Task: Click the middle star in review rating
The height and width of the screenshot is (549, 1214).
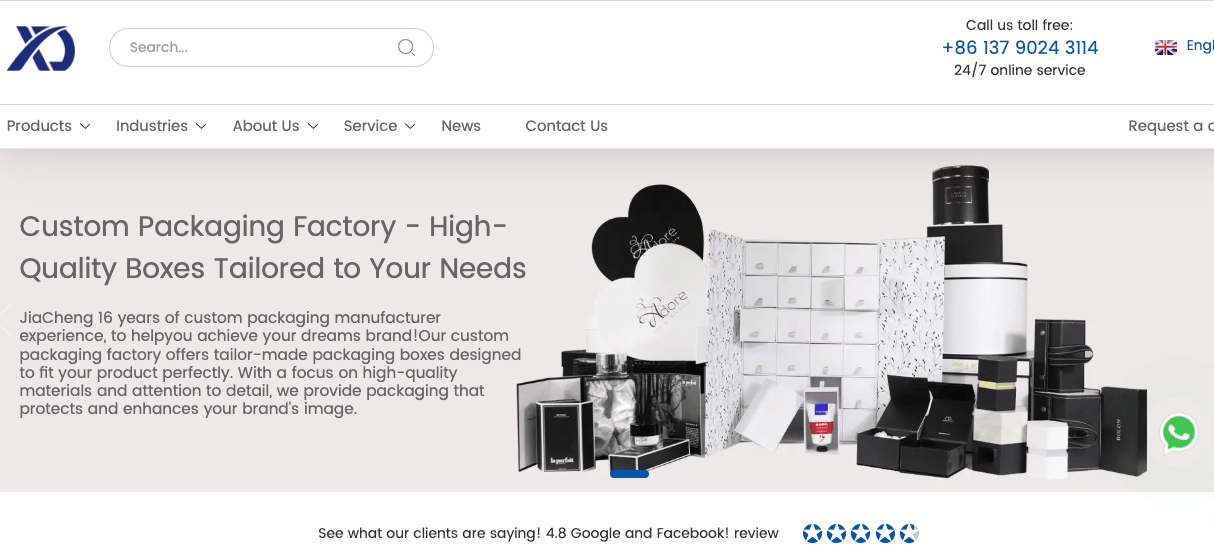Action: [x=860, y=534]
